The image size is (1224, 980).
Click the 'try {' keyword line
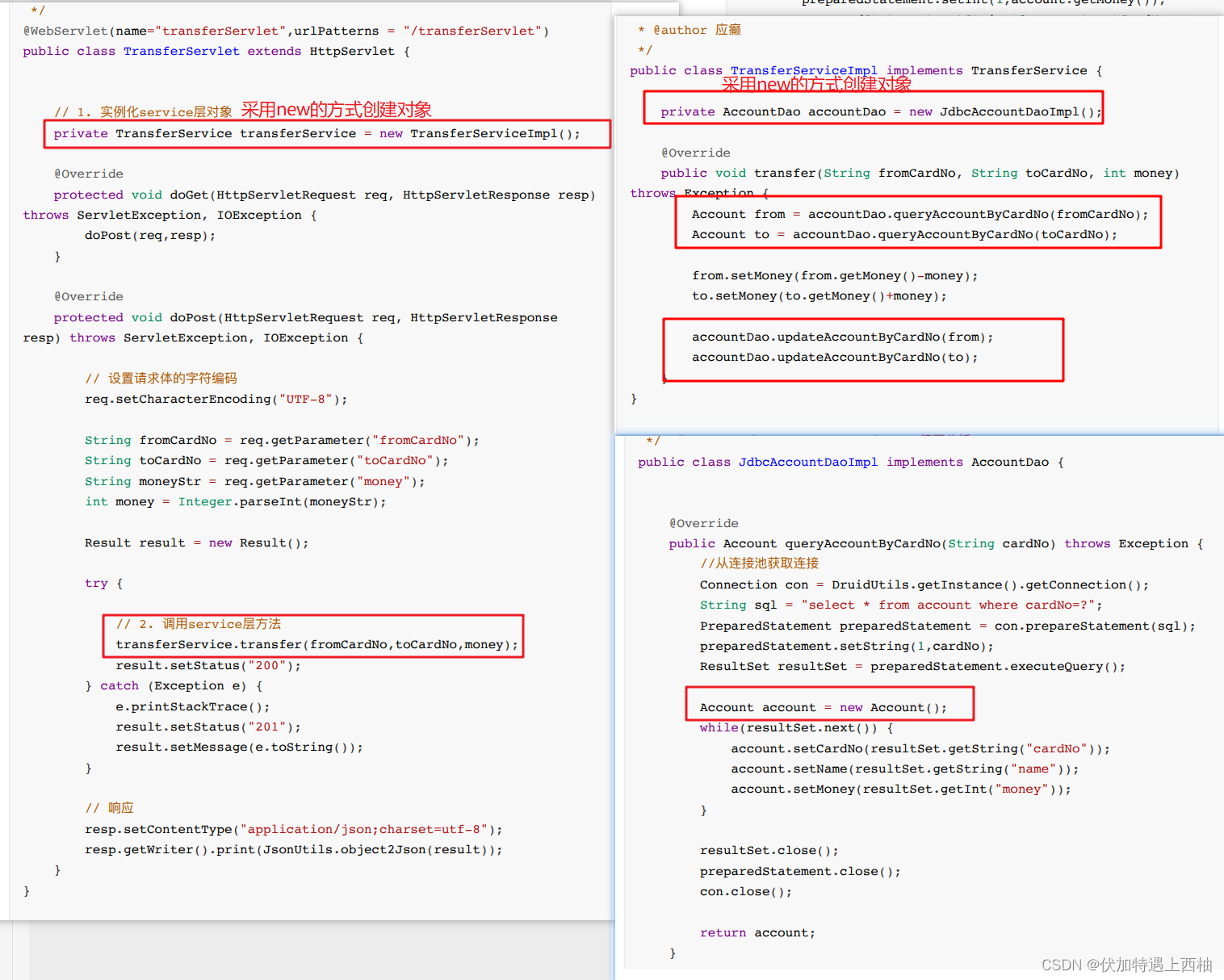[104, 583]
